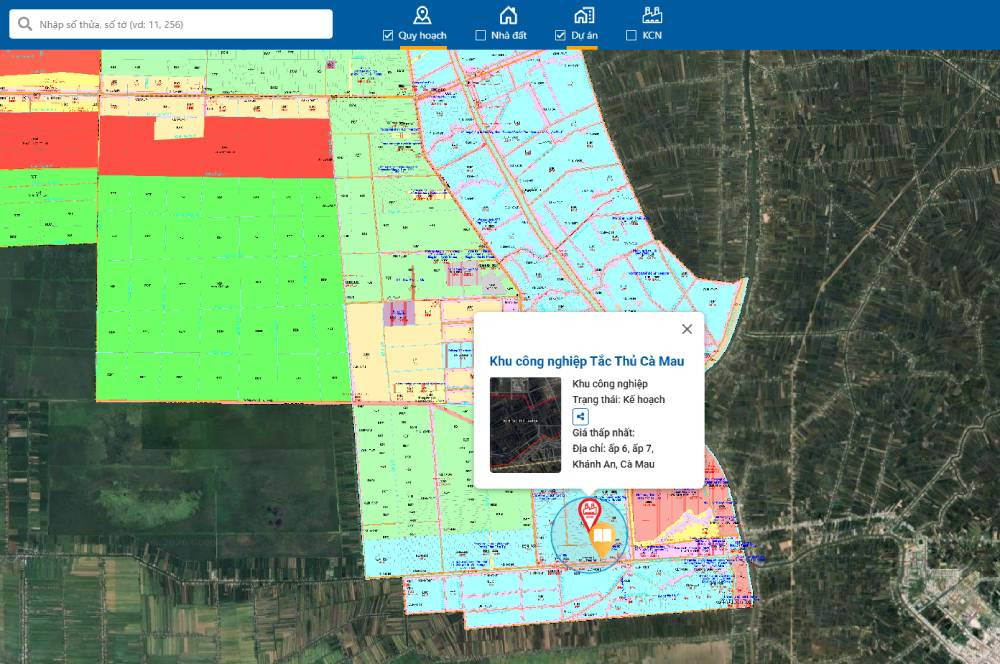Screen dimensions: 1000x664
Task: Uncheck the Dự án checkbox
Action: click(561, 36)
